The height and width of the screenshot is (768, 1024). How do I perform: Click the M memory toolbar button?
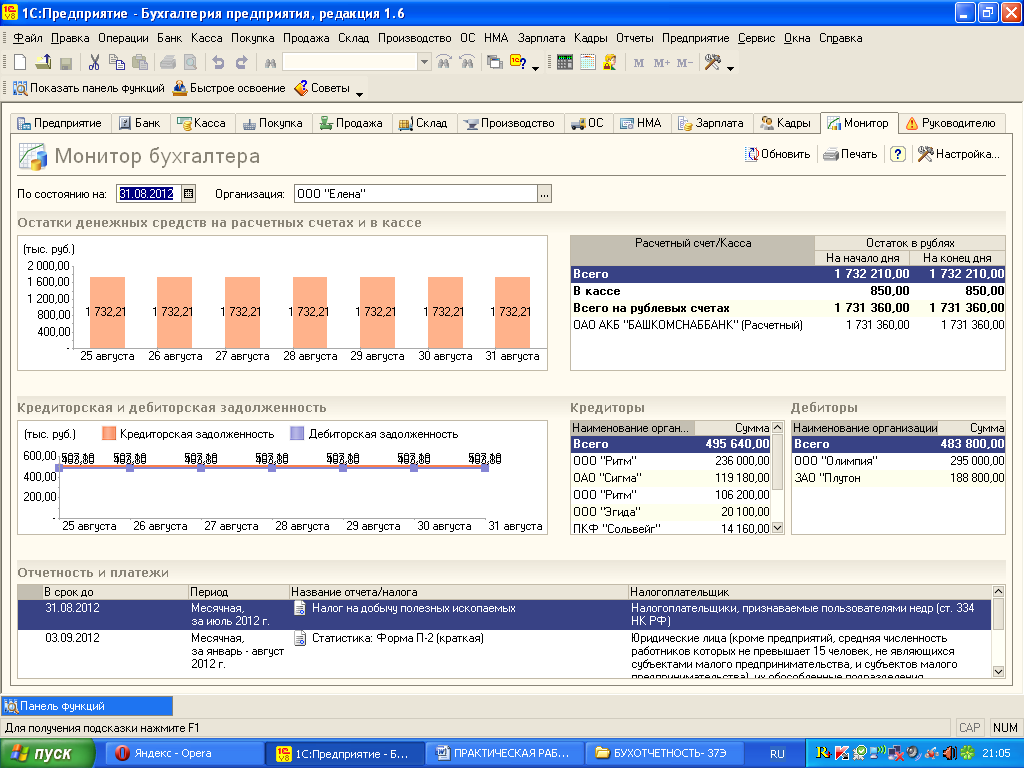639,63
